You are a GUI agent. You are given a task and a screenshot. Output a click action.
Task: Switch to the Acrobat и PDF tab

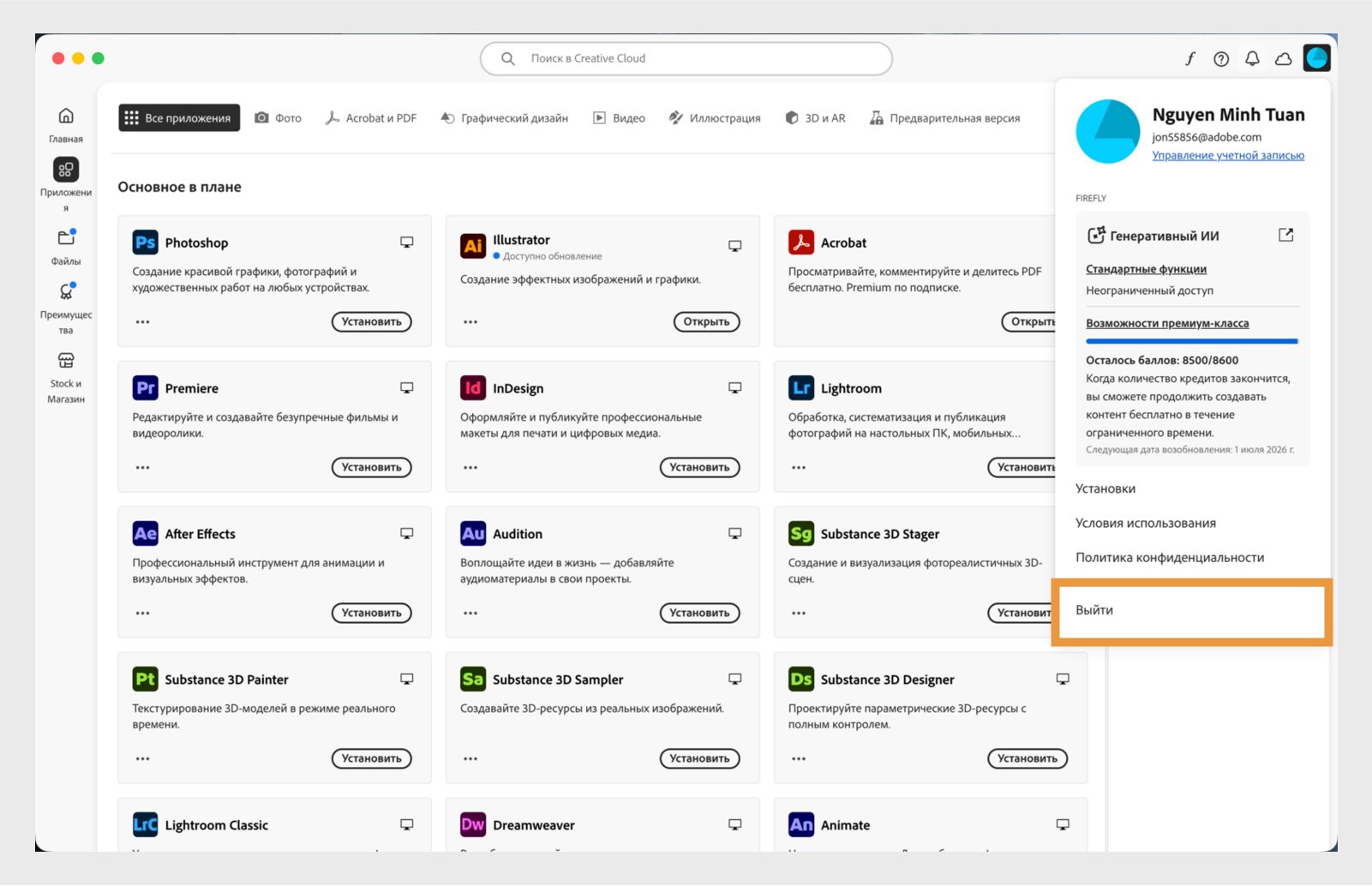click(371, 118)
